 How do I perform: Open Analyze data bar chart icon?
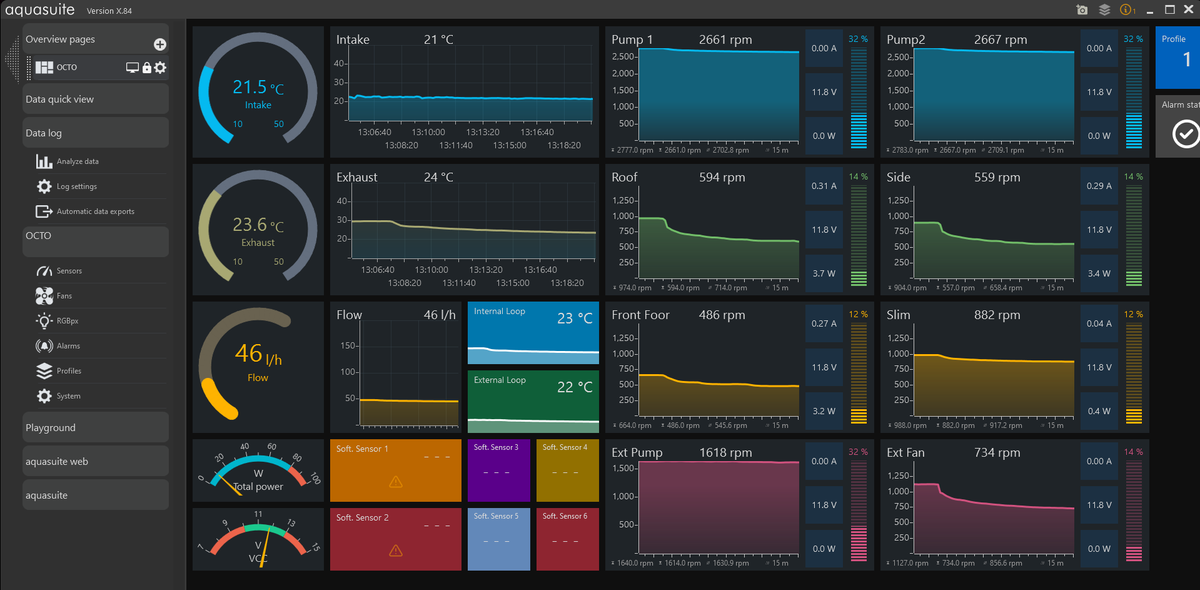pos(44,161)
